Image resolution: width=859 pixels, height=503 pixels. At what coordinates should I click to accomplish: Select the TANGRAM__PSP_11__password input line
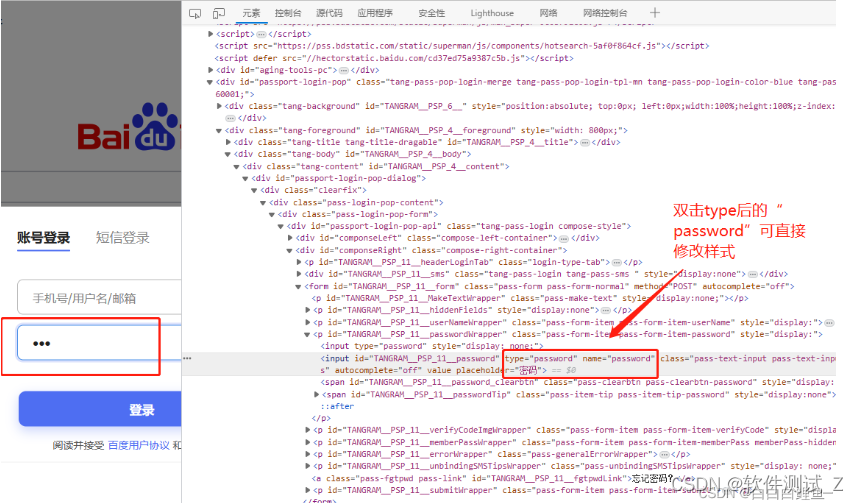click(509, 364)
